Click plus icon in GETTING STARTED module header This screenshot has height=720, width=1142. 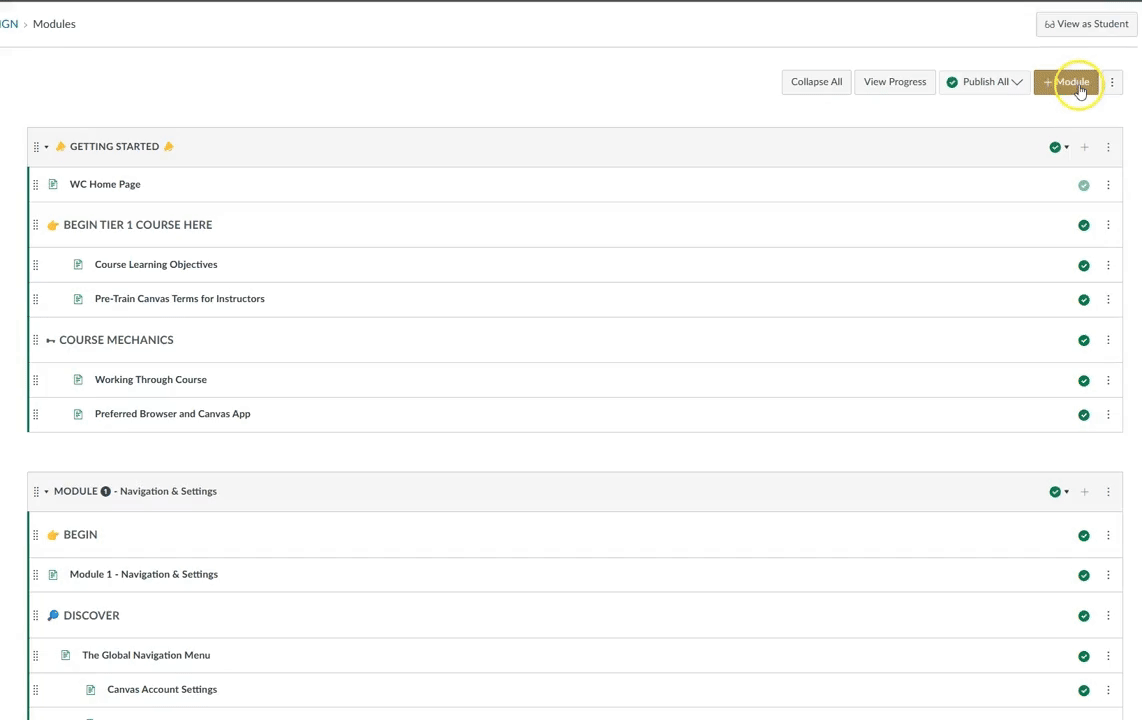coord(1084,147)
